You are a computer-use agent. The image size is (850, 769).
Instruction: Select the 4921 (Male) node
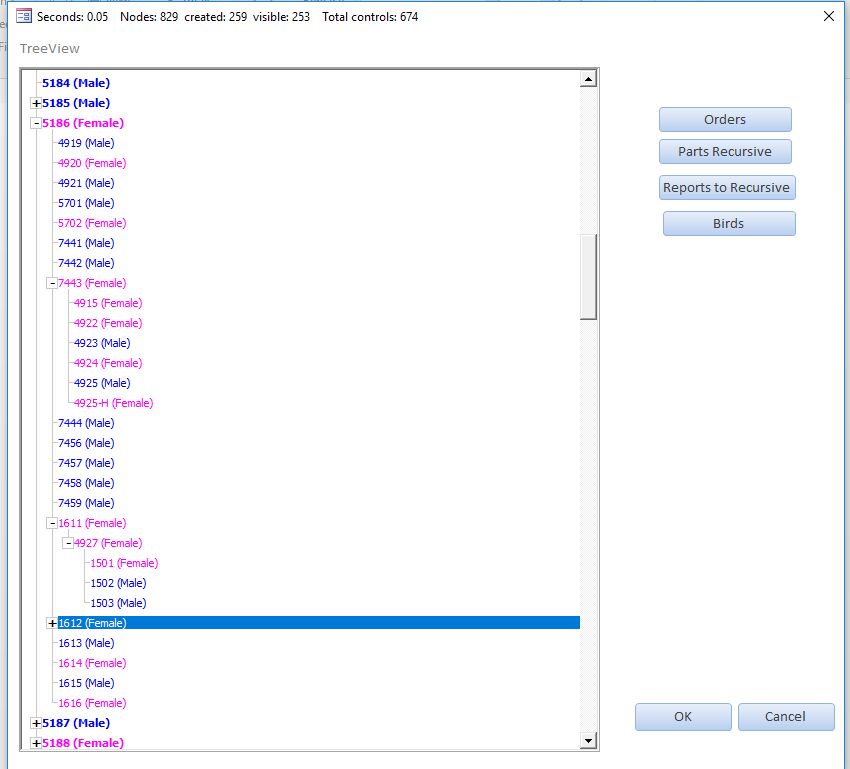click(x=86, y=183)
